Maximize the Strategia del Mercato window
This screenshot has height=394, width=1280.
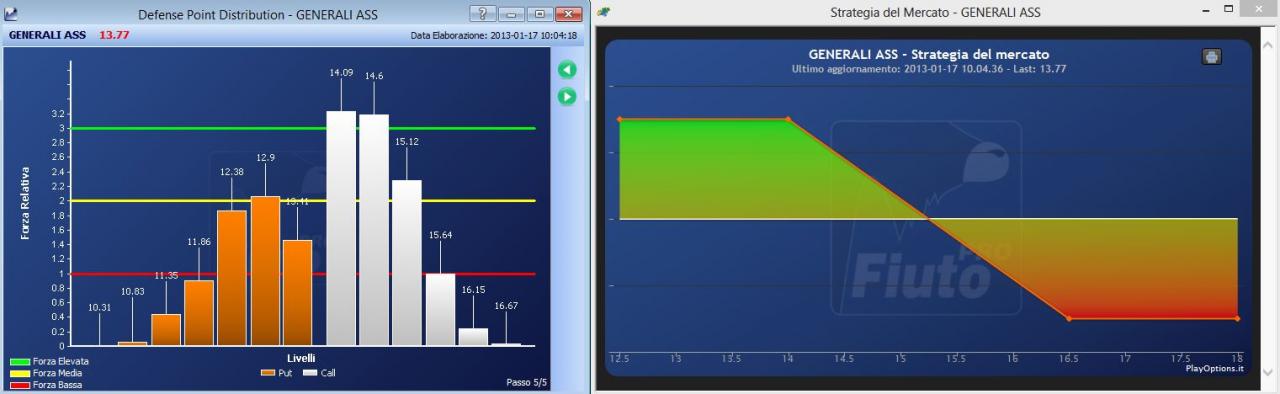pyautogui.click(x=1229, y=9)
